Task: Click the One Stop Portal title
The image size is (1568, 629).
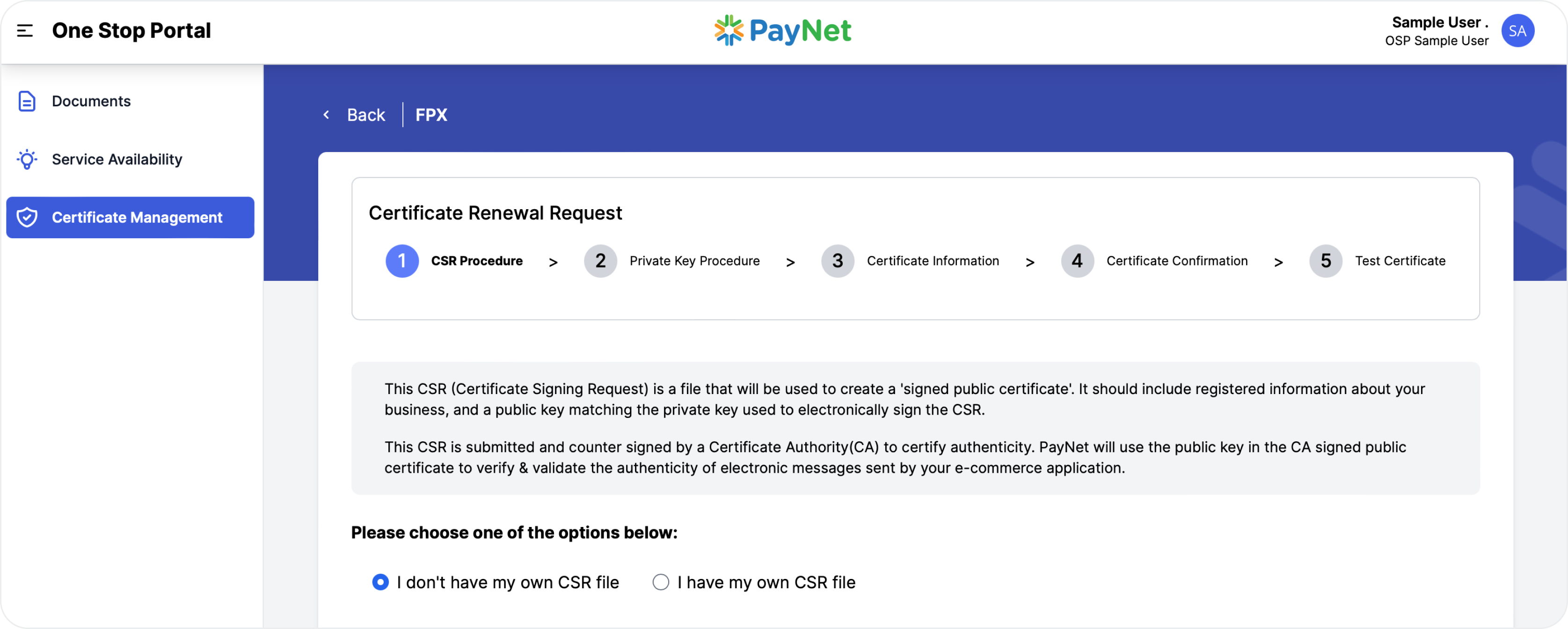Action: pos(131,30)
